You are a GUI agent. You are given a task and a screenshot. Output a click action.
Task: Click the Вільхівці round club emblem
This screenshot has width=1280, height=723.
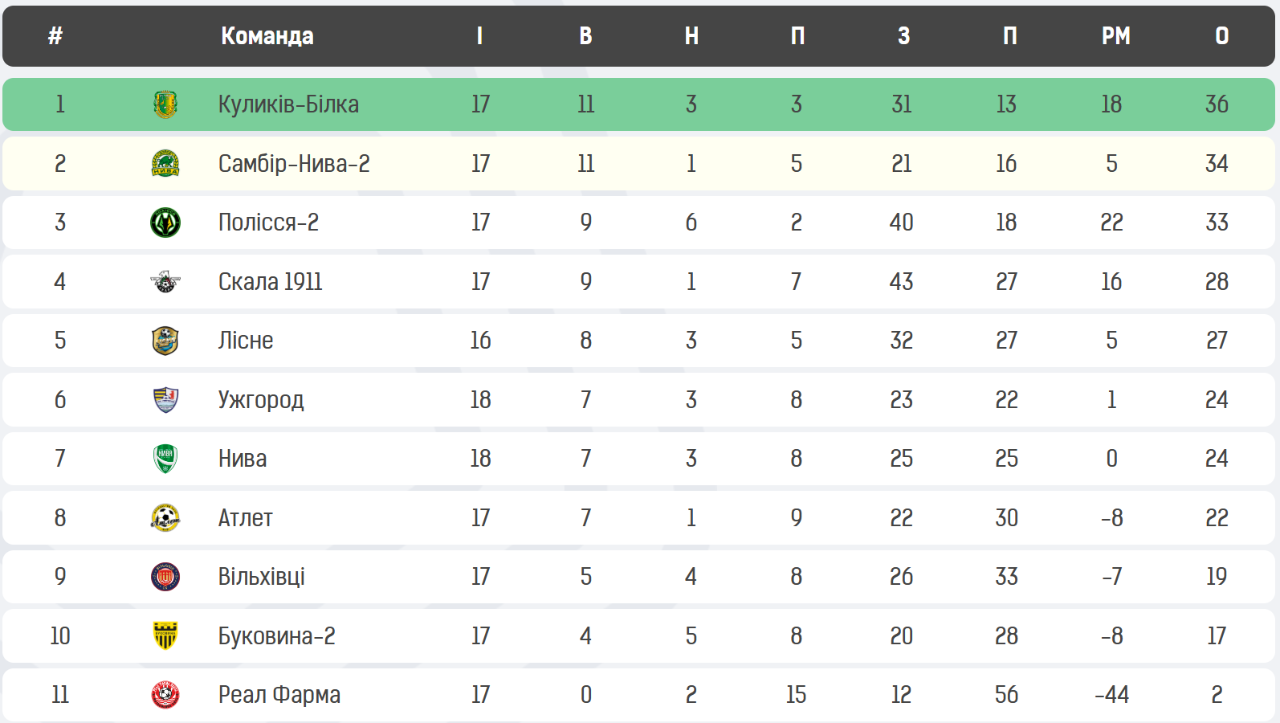click(165, 576)
